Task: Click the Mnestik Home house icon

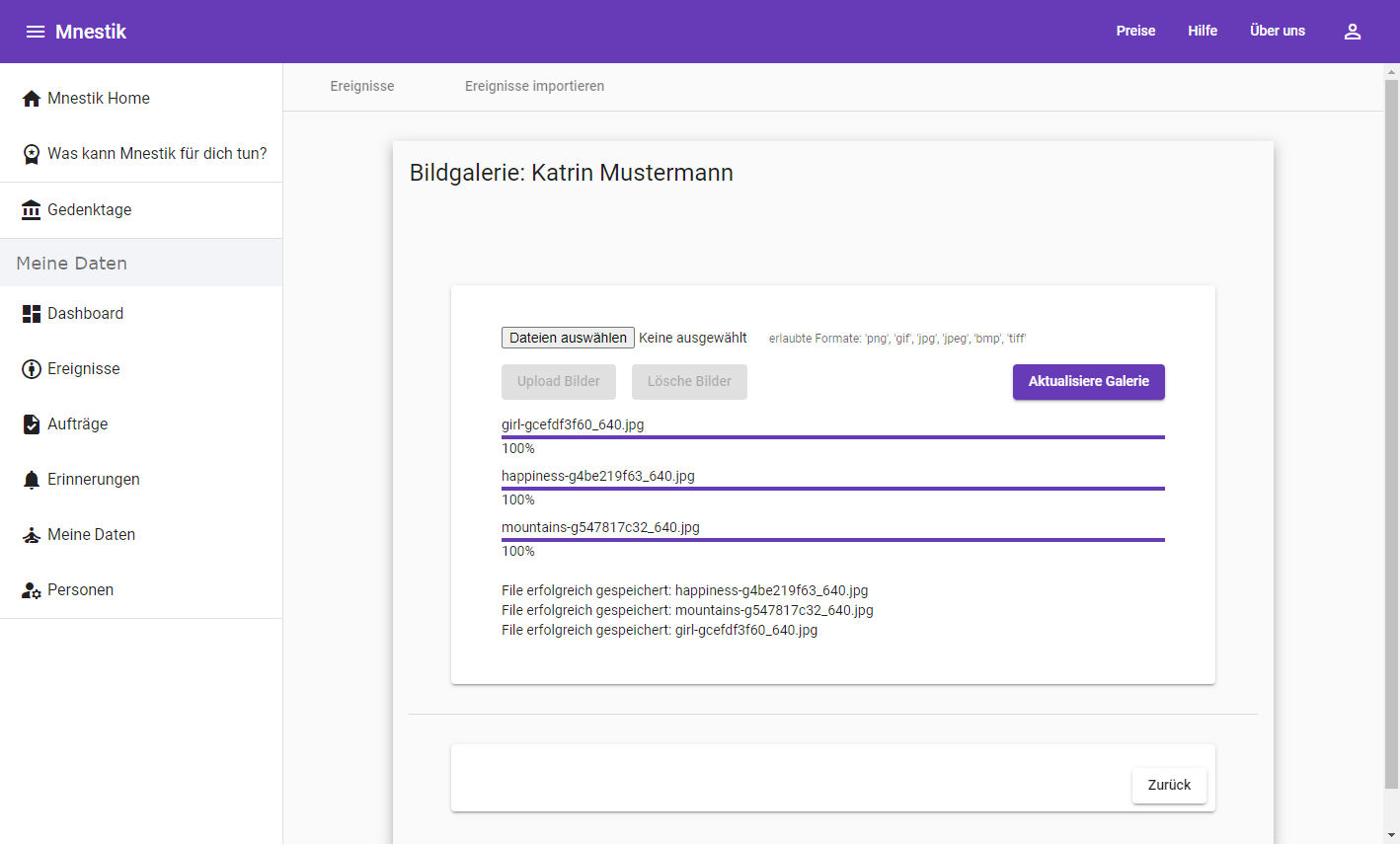Action: coord(32,99)
